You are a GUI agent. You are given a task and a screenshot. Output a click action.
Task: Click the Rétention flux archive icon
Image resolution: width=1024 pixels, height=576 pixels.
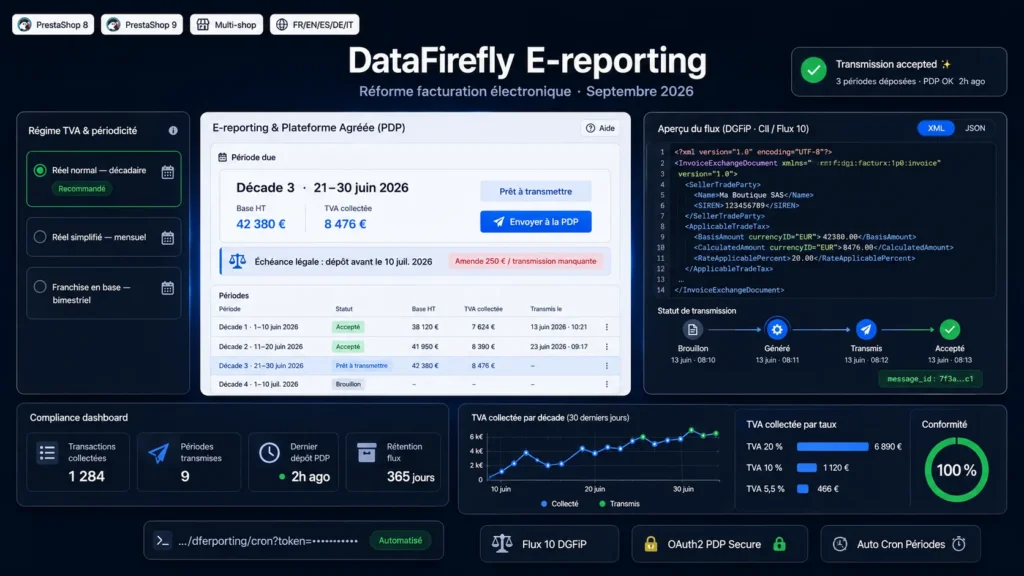[x=366, y=453]
